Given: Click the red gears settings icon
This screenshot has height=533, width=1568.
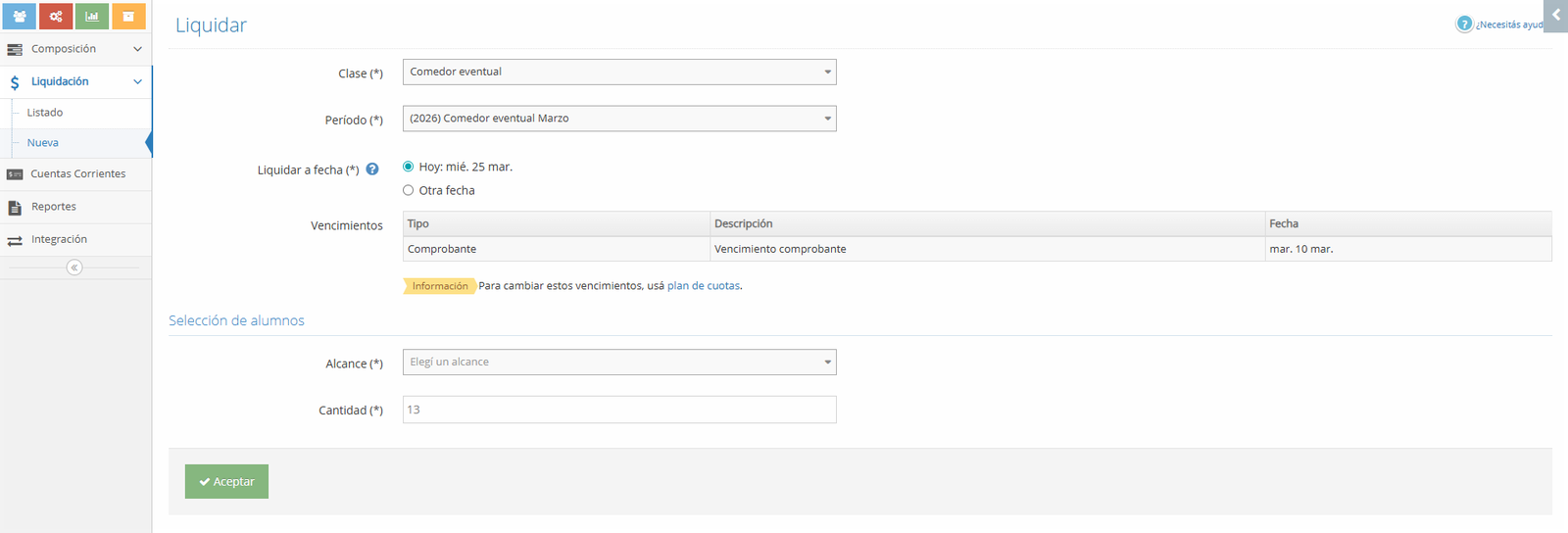Looking at the screenshot, I should point(56,16).
